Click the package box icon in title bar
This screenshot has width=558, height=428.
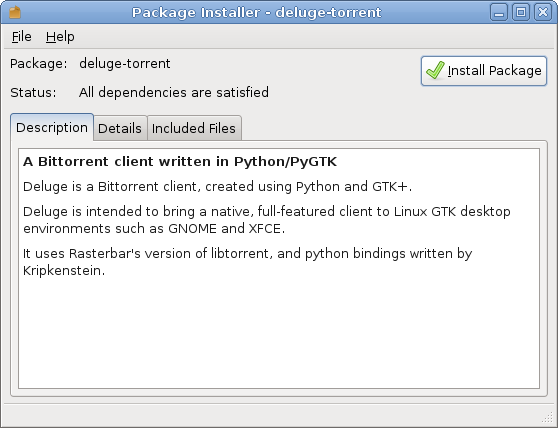15,12
